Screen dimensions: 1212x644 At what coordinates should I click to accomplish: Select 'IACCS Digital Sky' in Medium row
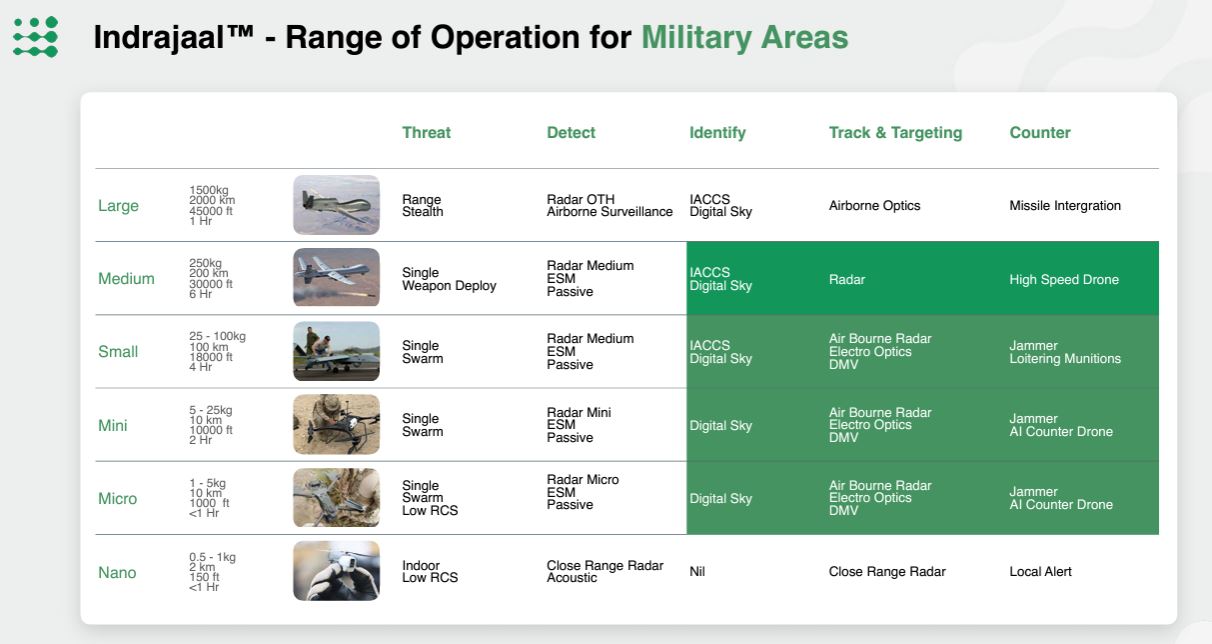click(x=721, y=279)
